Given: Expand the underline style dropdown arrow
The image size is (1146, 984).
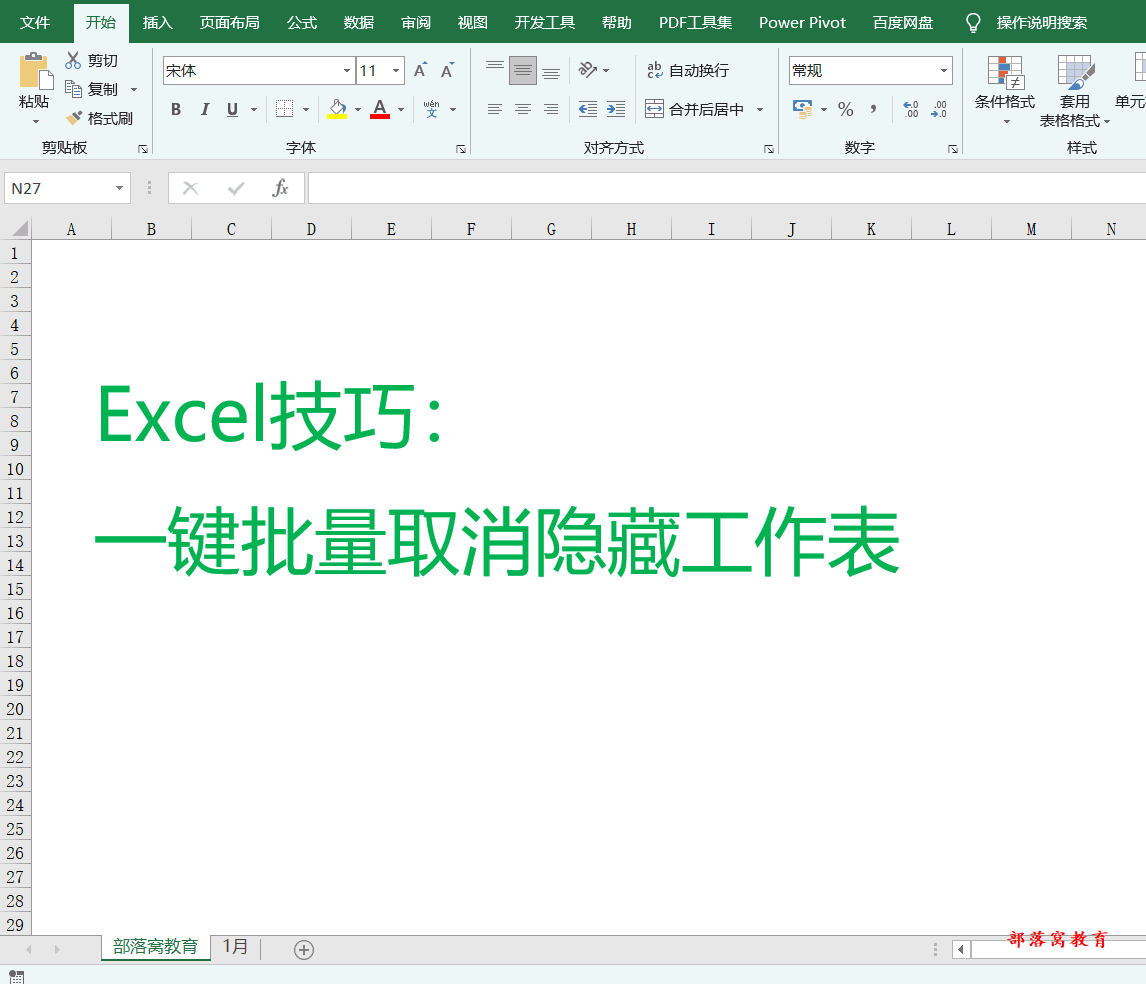Looking at the screenshot, I should (x=254, y=109).
